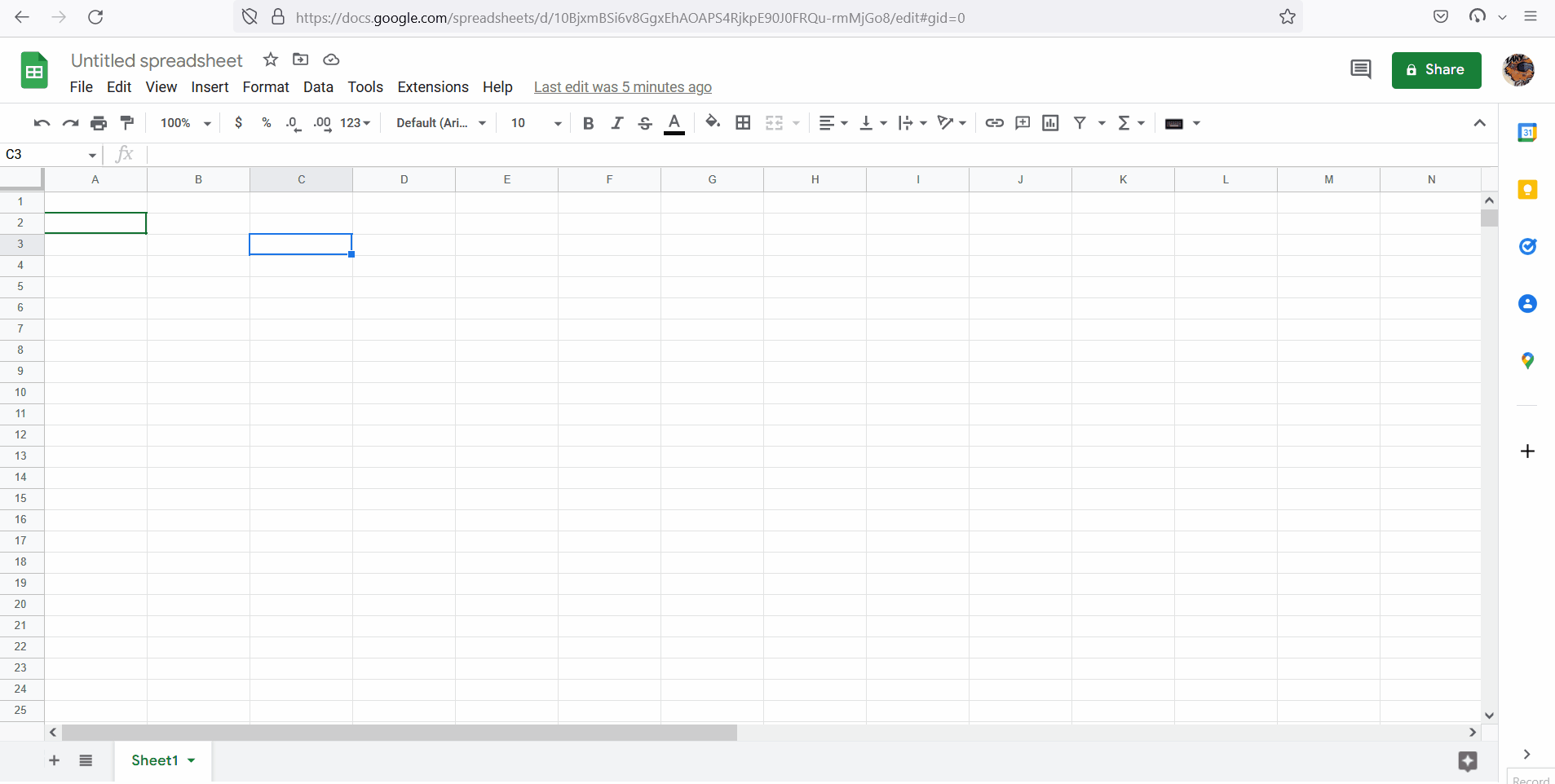Open the horizontal align dropdown
The height and width of the screenshot is (784, 1555).
(833, 122)
